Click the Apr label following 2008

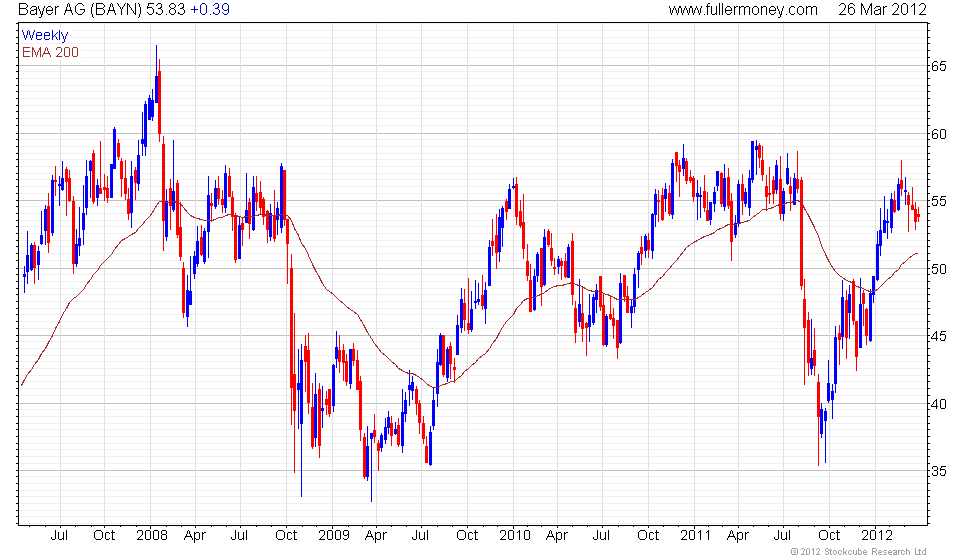coord(195,536)
